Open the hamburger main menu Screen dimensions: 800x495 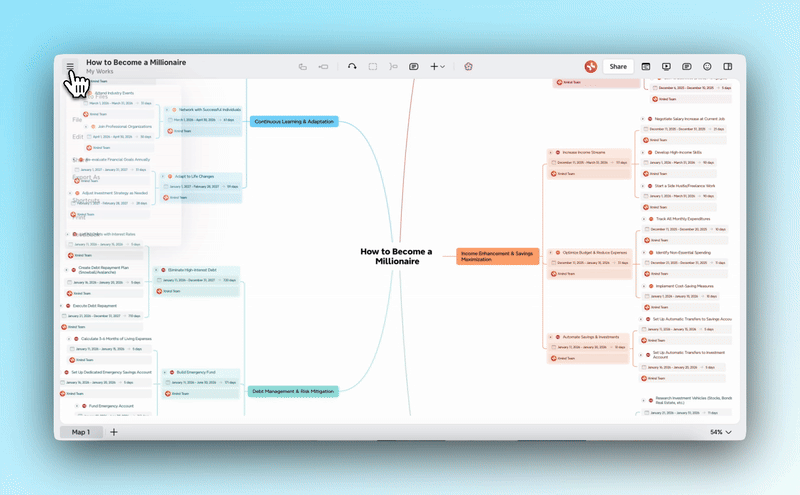70,67
